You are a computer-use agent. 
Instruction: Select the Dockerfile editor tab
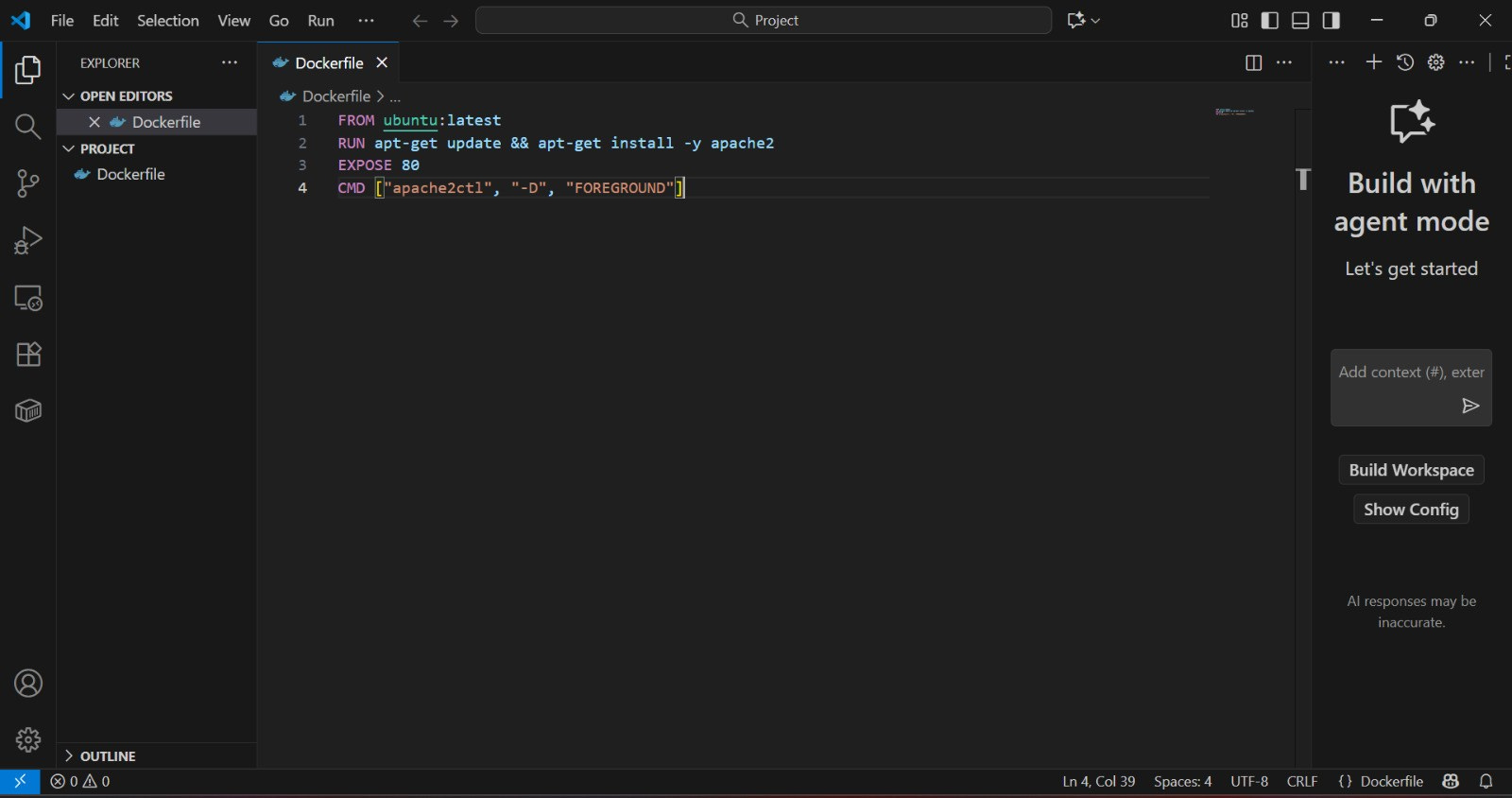click(328, 62)
